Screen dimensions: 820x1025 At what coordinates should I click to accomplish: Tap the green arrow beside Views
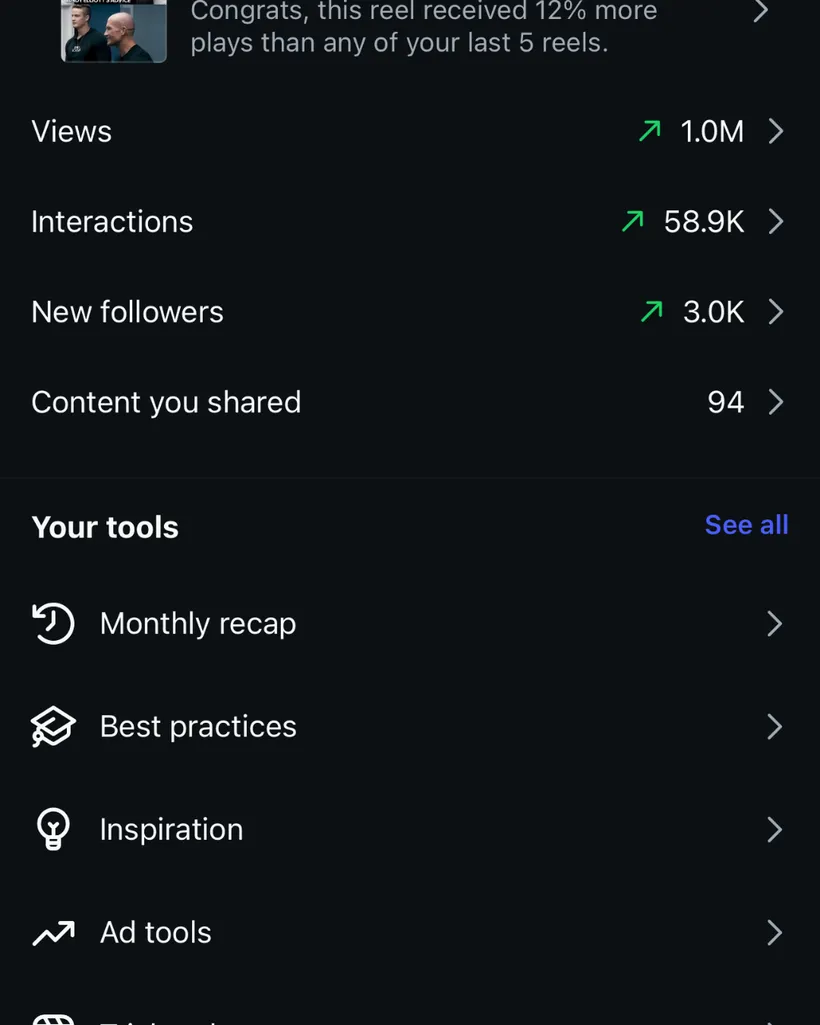click(x=649, y=131)
